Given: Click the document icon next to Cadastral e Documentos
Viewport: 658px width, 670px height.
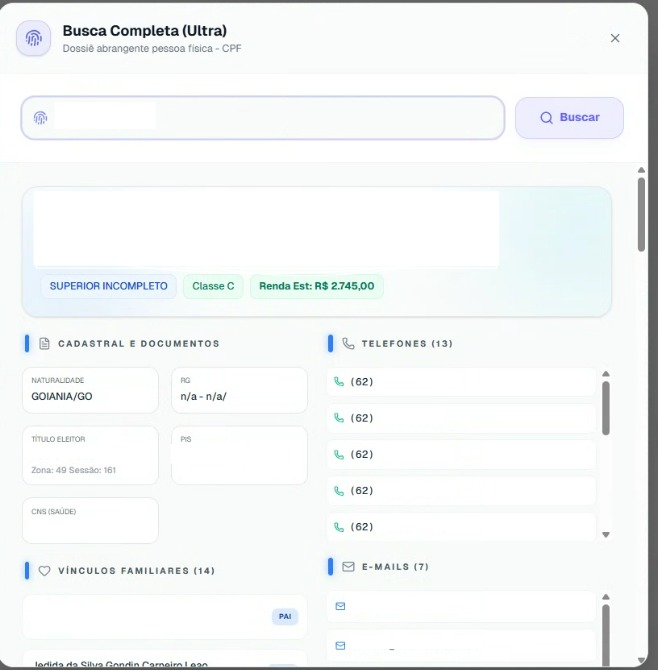Looking at the screenshot, I should point(44,344).
